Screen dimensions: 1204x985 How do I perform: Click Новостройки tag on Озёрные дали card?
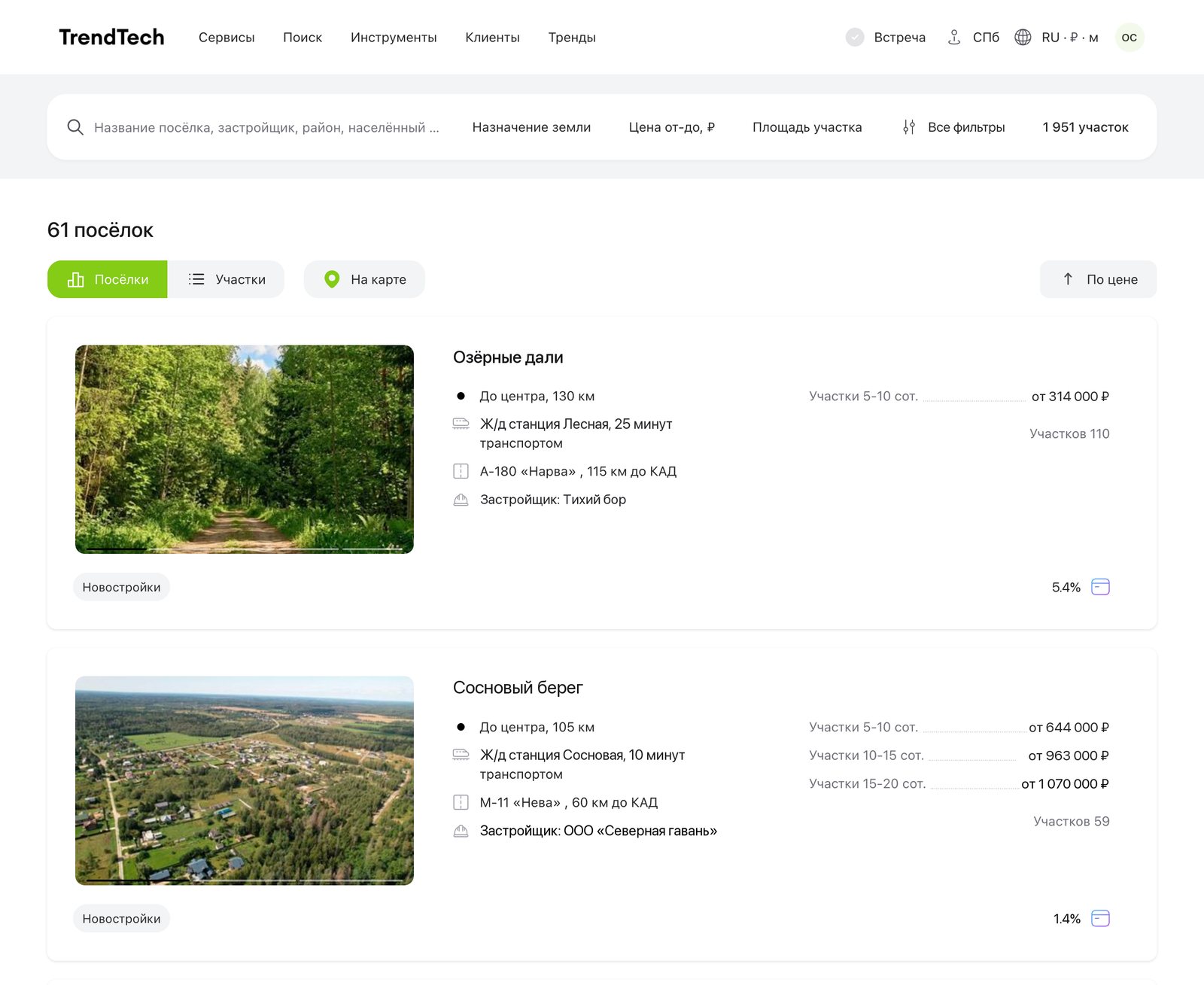[x=121, y=587]
